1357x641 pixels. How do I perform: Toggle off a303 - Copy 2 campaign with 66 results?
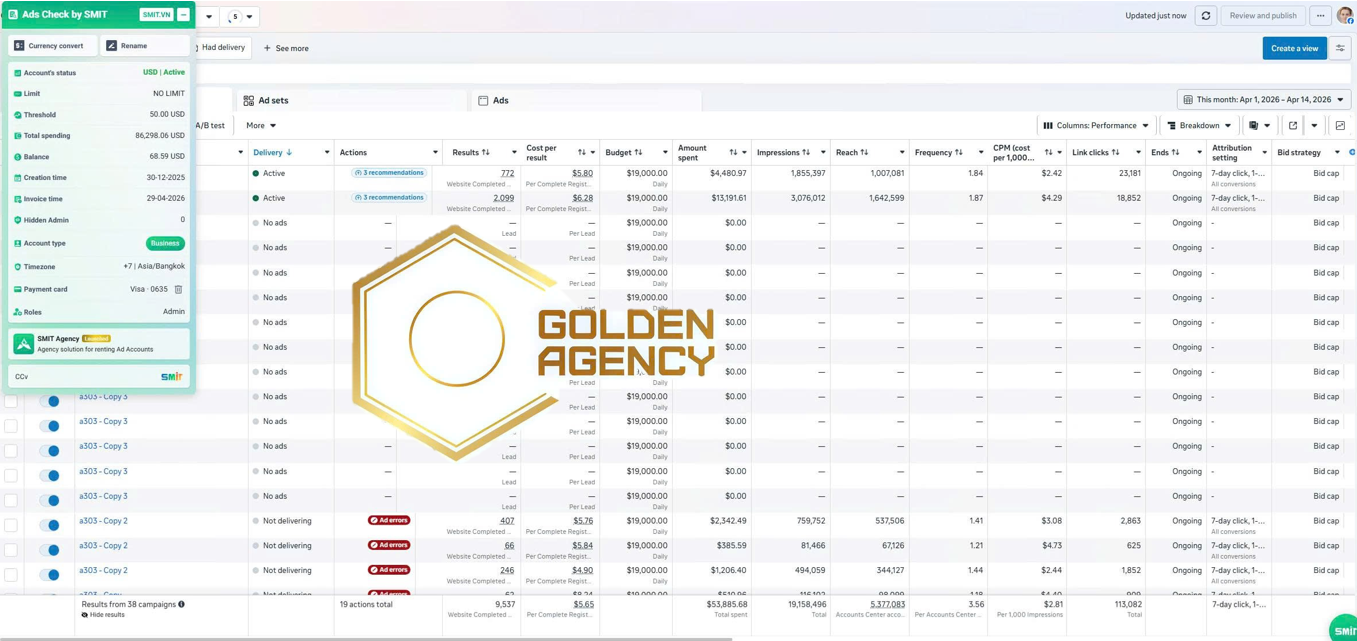pyautogui.click(x=49, y=550)
